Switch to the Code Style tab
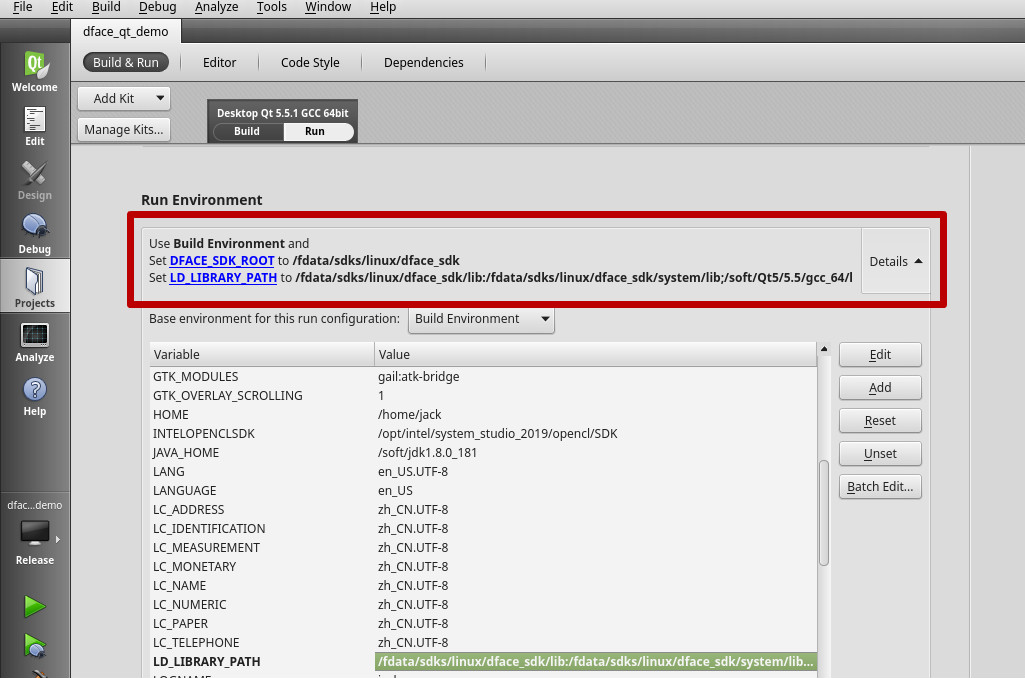 point(310,62)
